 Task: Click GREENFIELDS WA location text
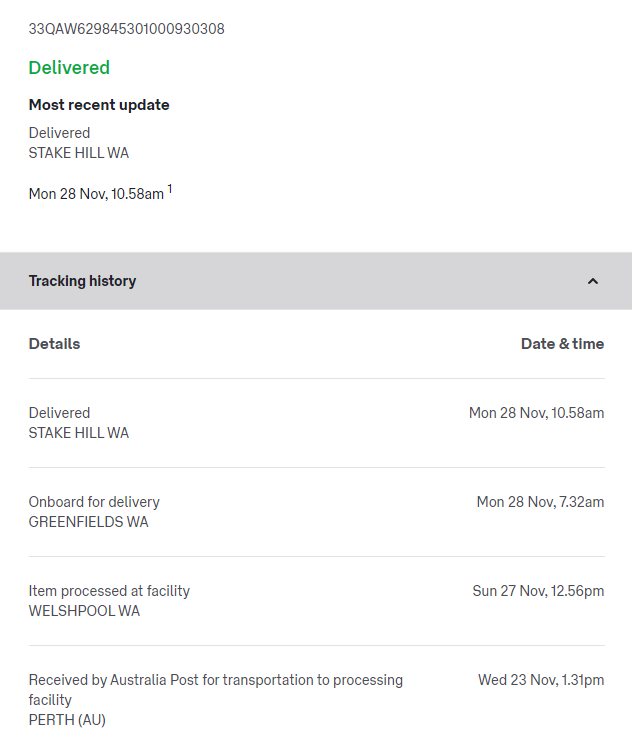click(x=88, y=522)
